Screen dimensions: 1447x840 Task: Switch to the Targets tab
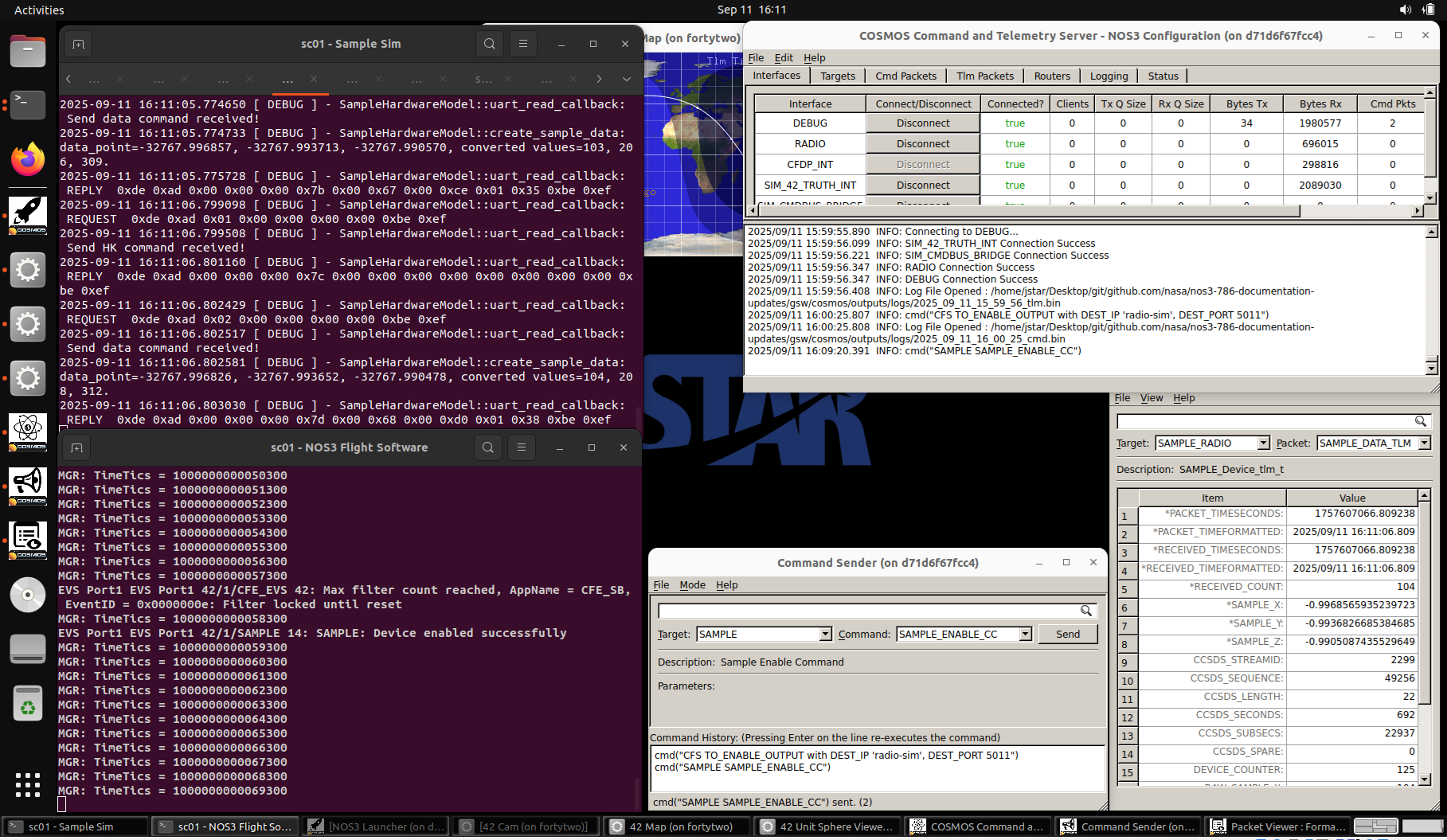838,76
